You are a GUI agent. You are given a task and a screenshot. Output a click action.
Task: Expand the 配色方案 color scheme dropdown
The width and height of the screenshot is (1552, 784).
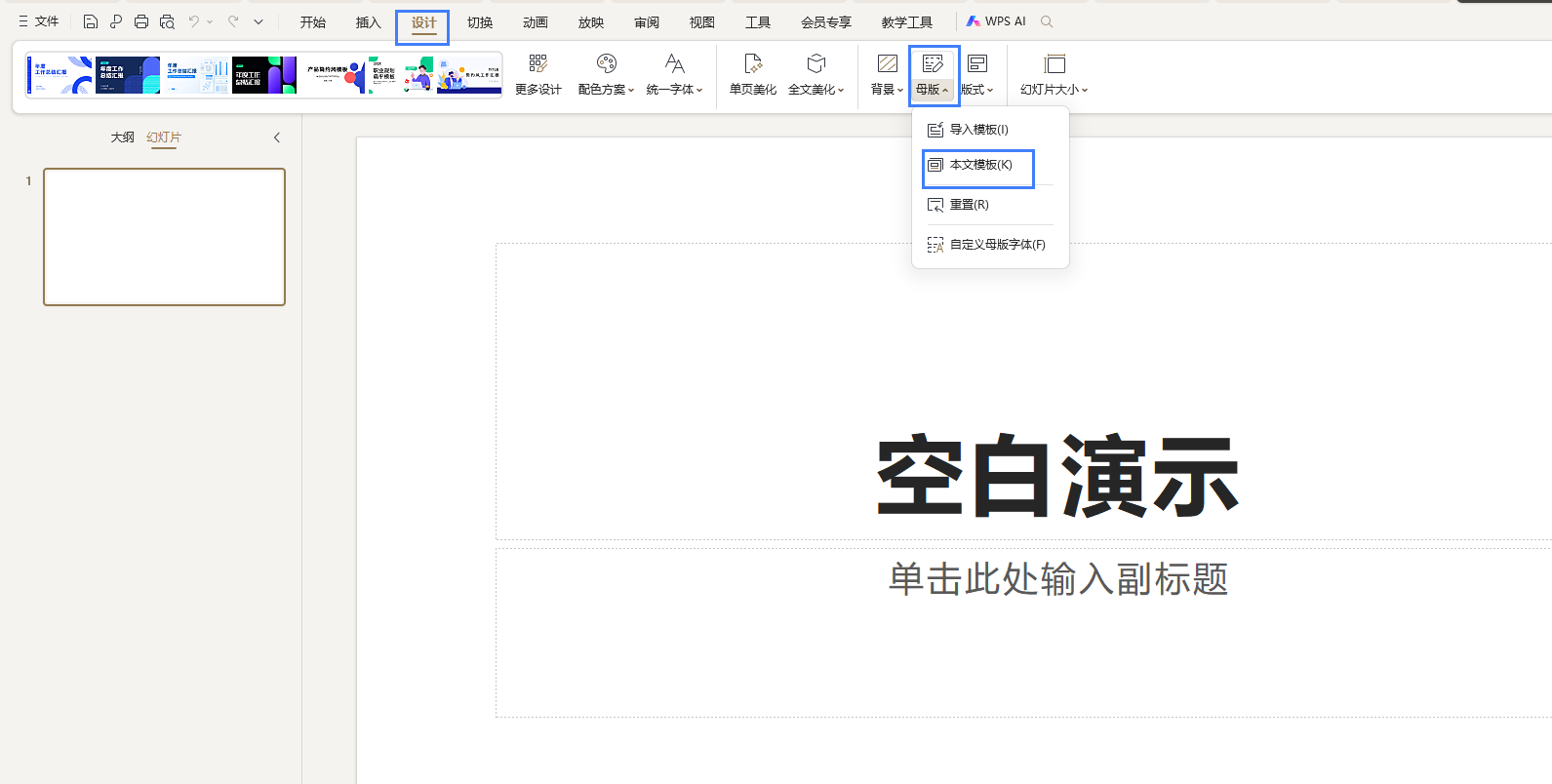point(606,74)
